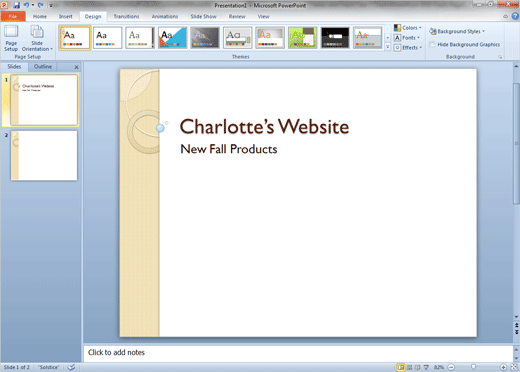Apply the sixth theme with gray bar

click(x=238, y=38)
